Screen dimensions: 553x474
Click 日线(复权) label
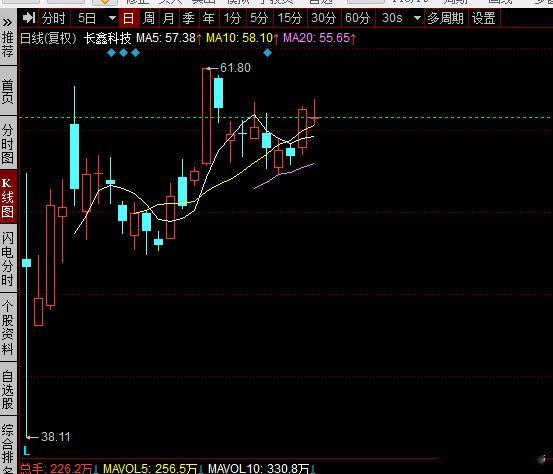pyautogui.click(x=48, y=38)
